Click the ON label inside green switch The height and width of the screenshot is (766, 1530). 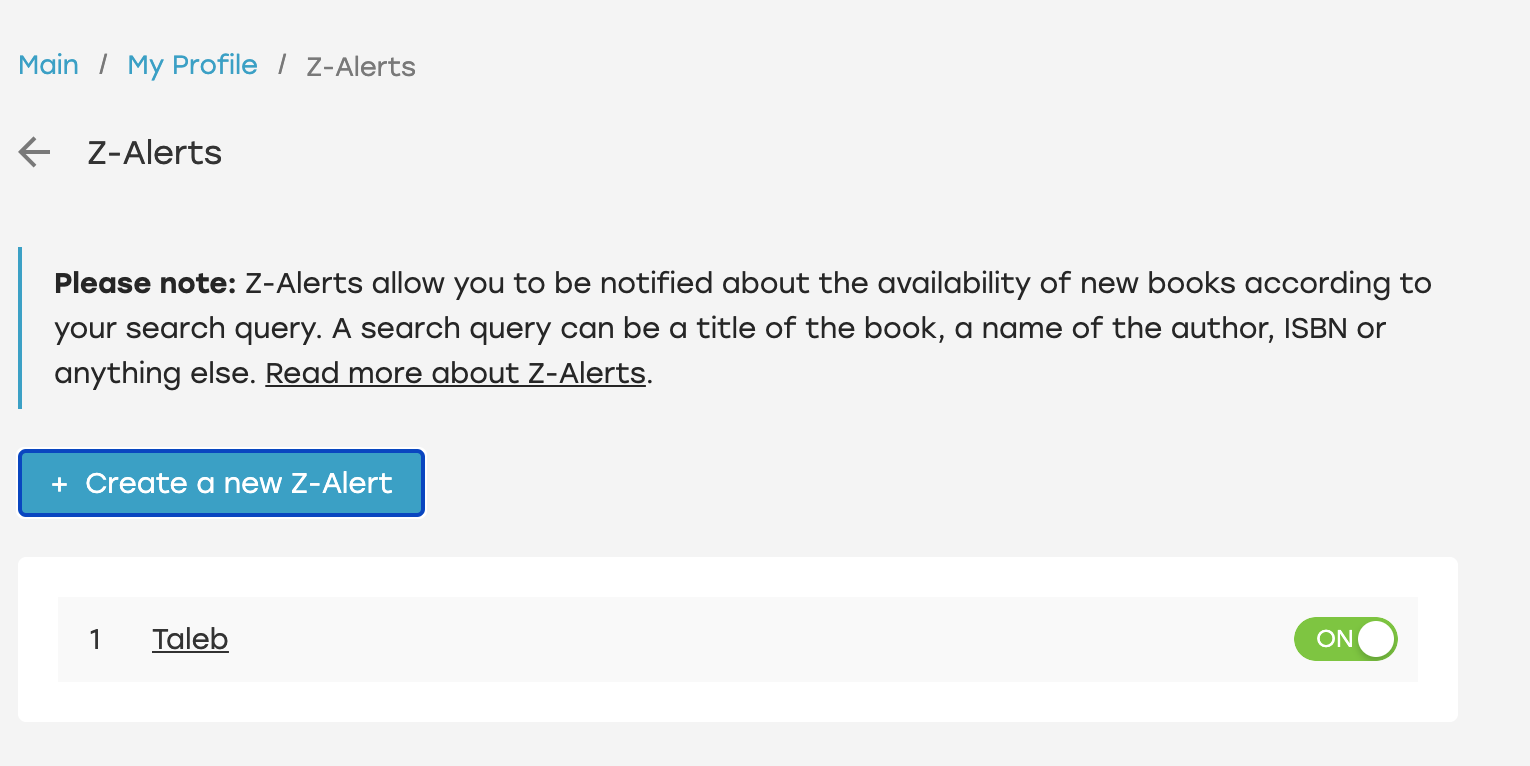tap(1334, 639)
